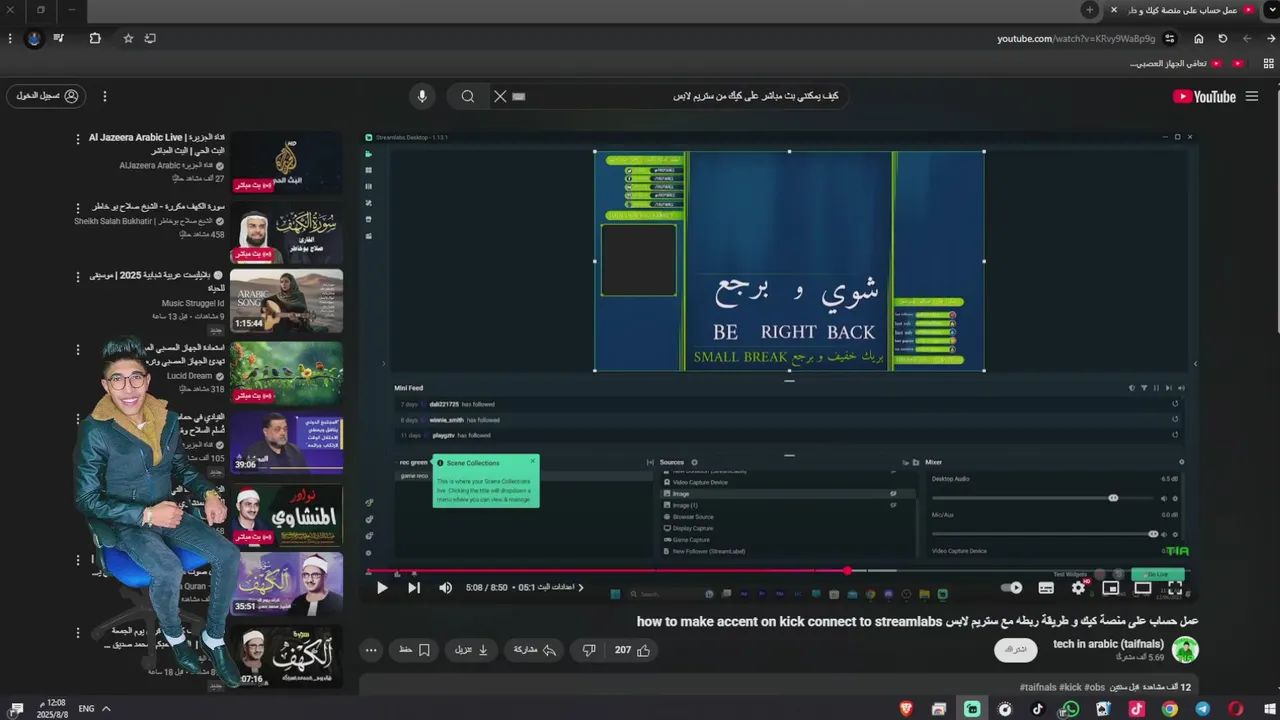Go to browser home page
The width and height of the screenshot is (1280, 720).
click(1198, 39)
